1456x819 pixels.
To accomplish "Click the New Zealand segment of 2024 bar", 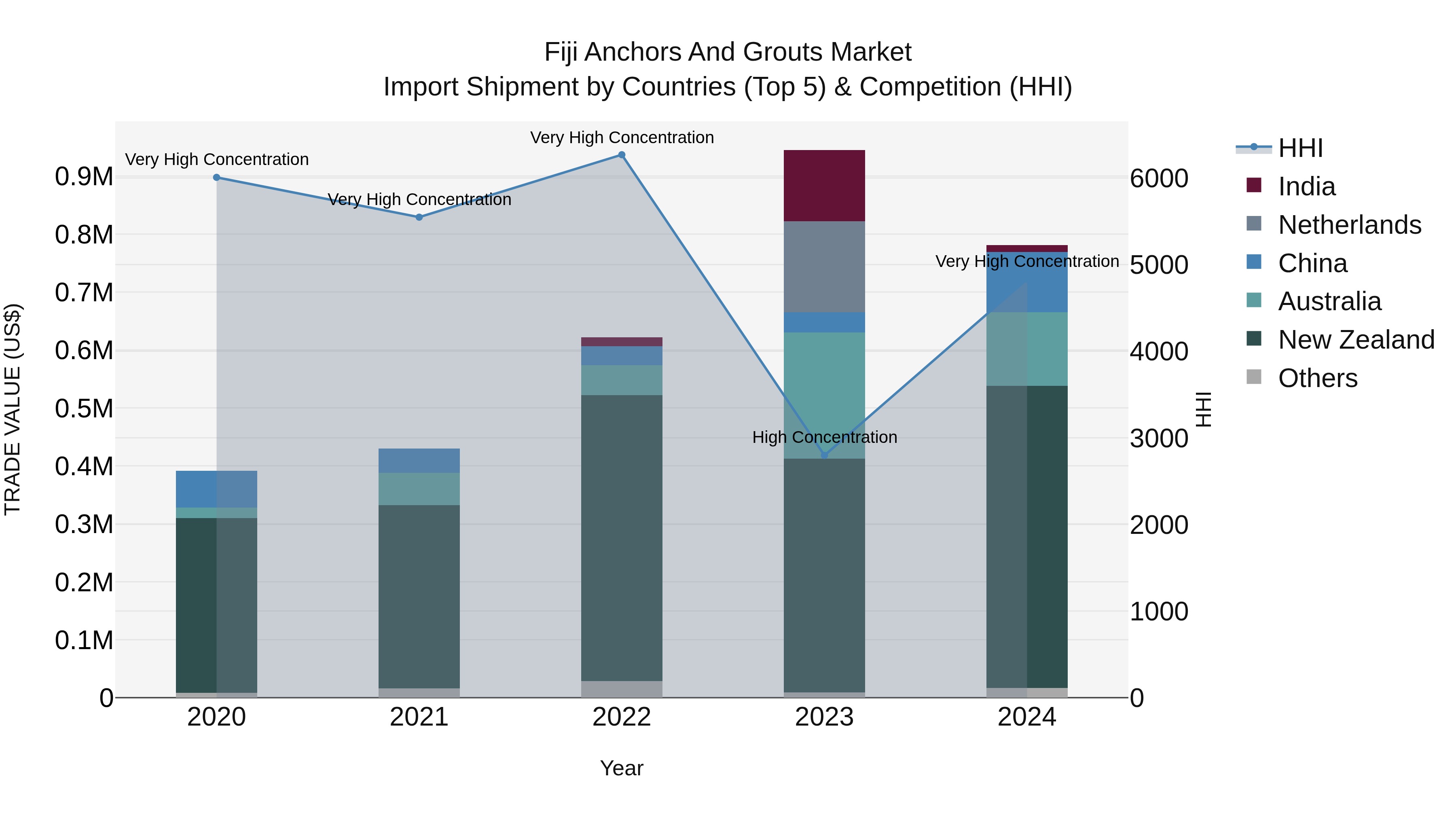I will pyautogui.click(x=1027, y=537).
